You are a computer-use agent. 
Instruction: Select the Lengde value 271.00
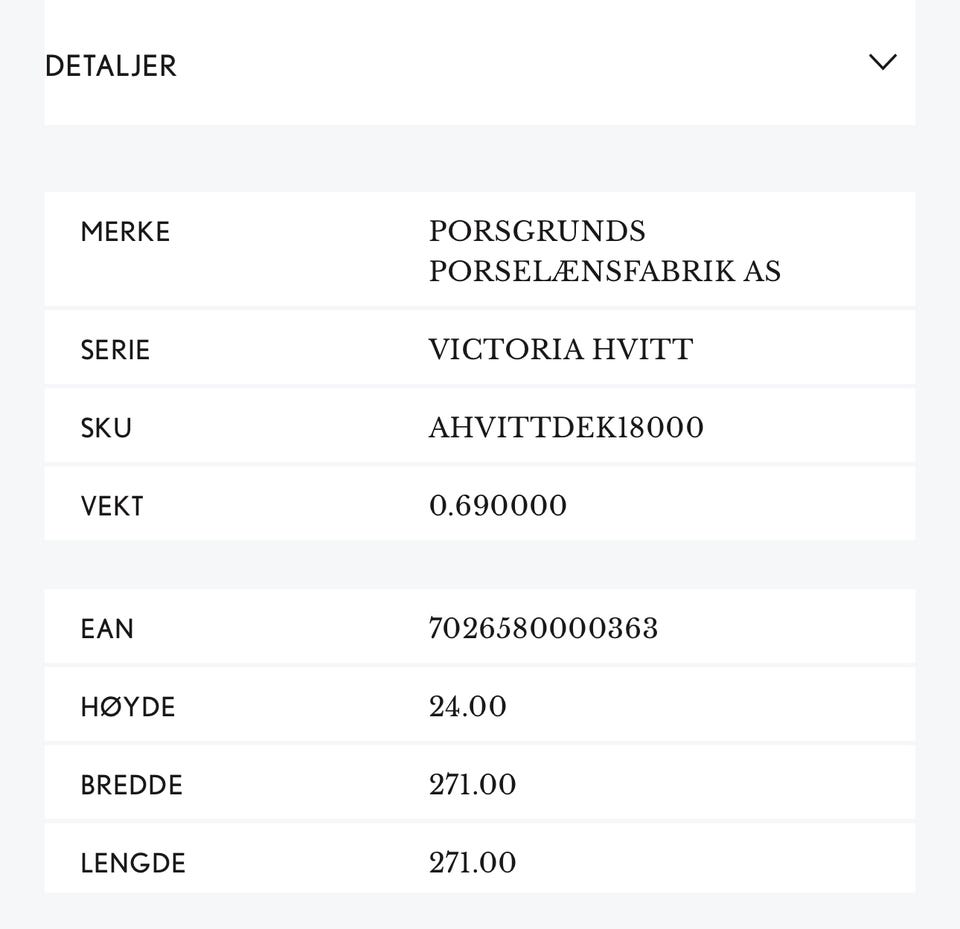pyautogui.click(x=472, y=863)
